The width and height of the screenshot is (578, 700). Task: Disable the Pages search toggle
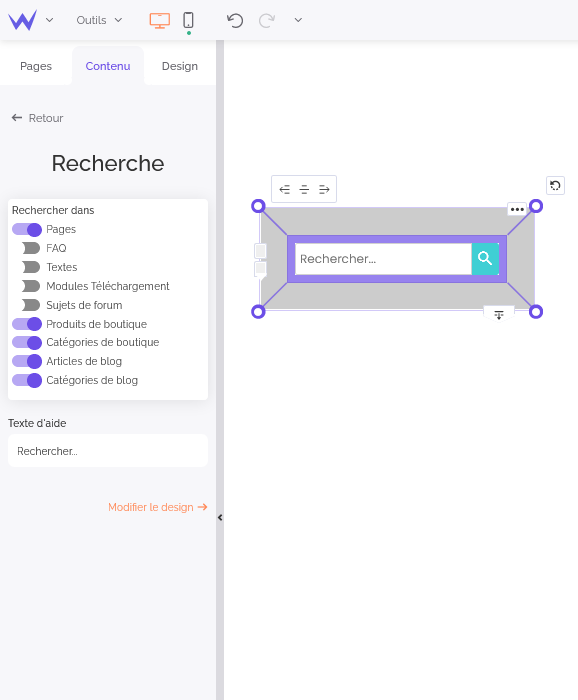(27, 229)
